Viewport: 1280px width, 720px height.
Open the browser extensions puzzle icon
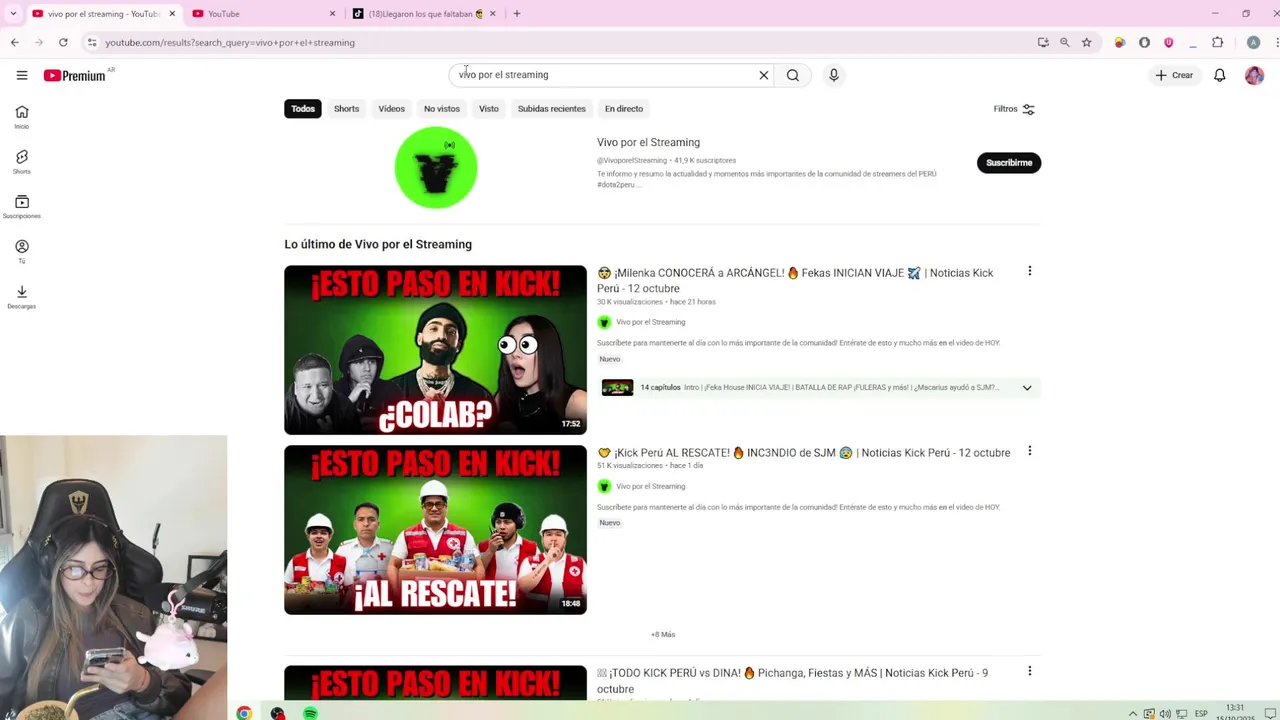tap(1217, 42)
